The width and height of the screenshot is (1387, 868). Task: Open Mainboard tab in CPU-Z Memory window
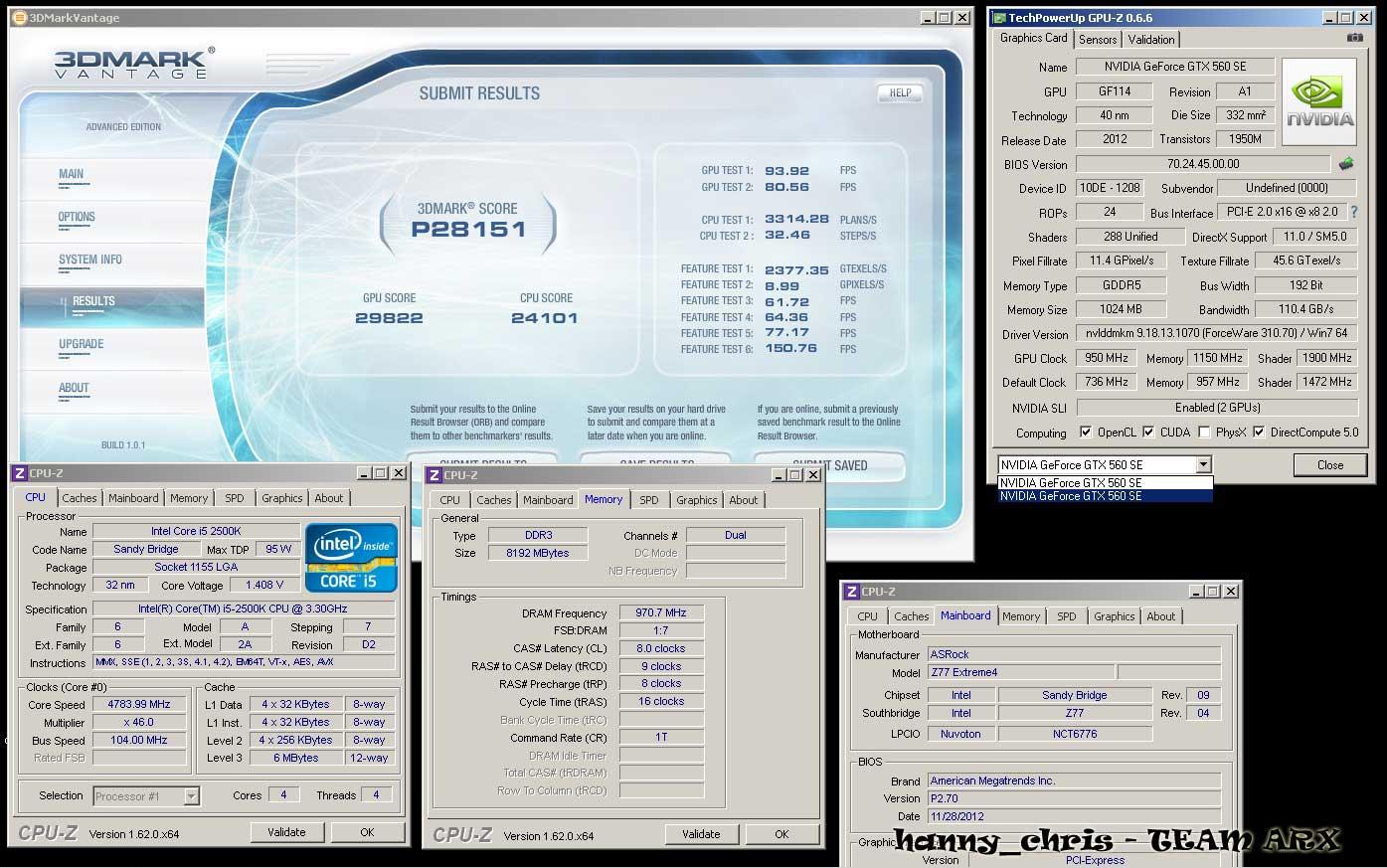[548, 500]
